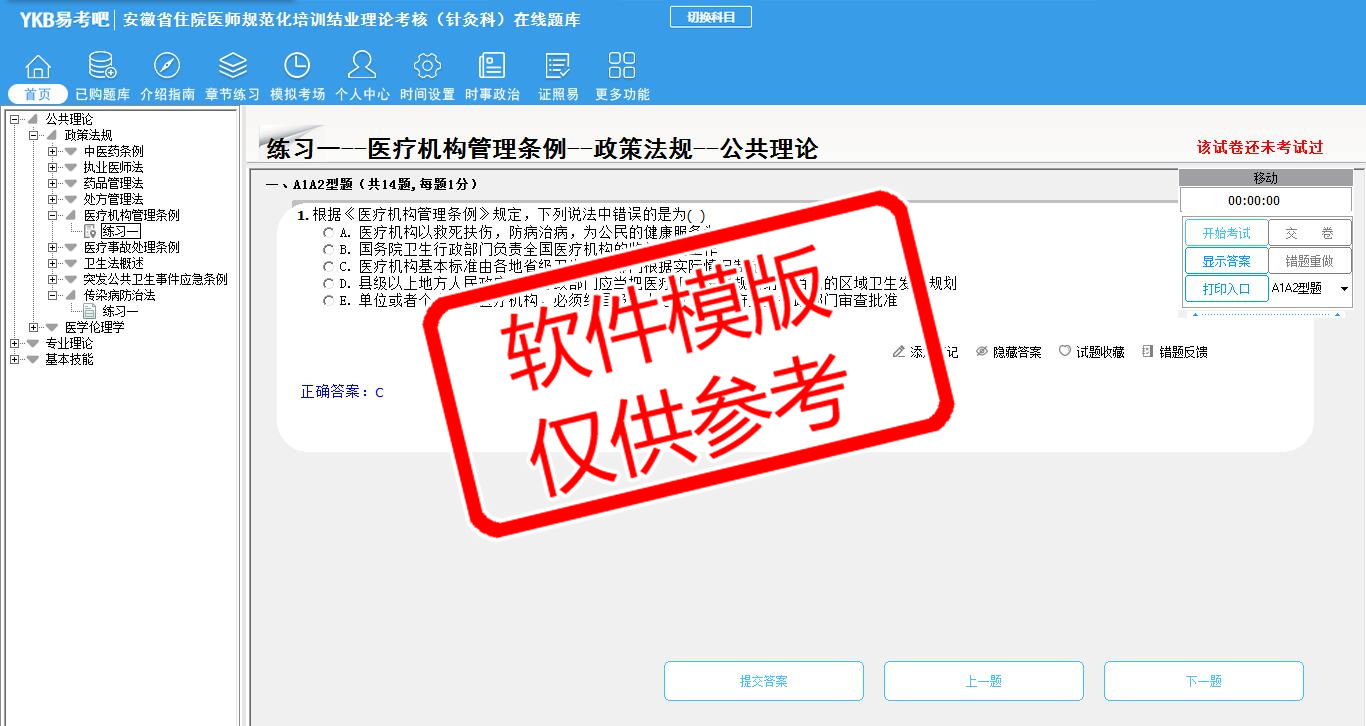Click the 切换科目 button
Image resolution: width=1366 pixels, height=726 pixels.
(x=711, y=17)
